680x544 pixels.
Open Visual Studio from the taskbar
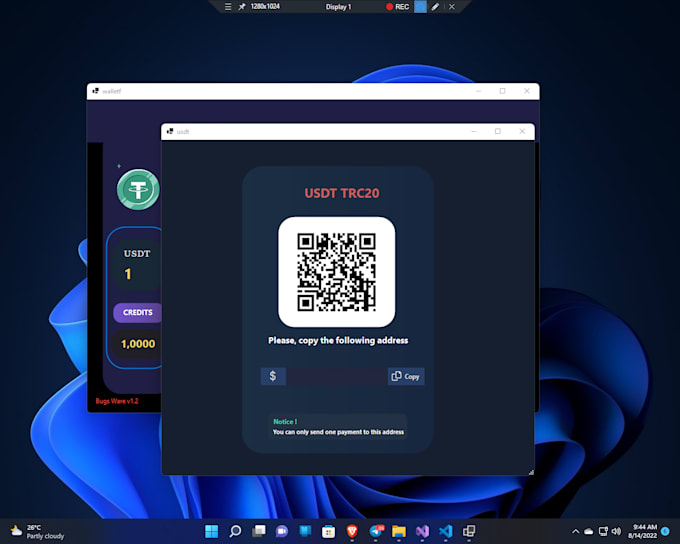tap(422, 531)
